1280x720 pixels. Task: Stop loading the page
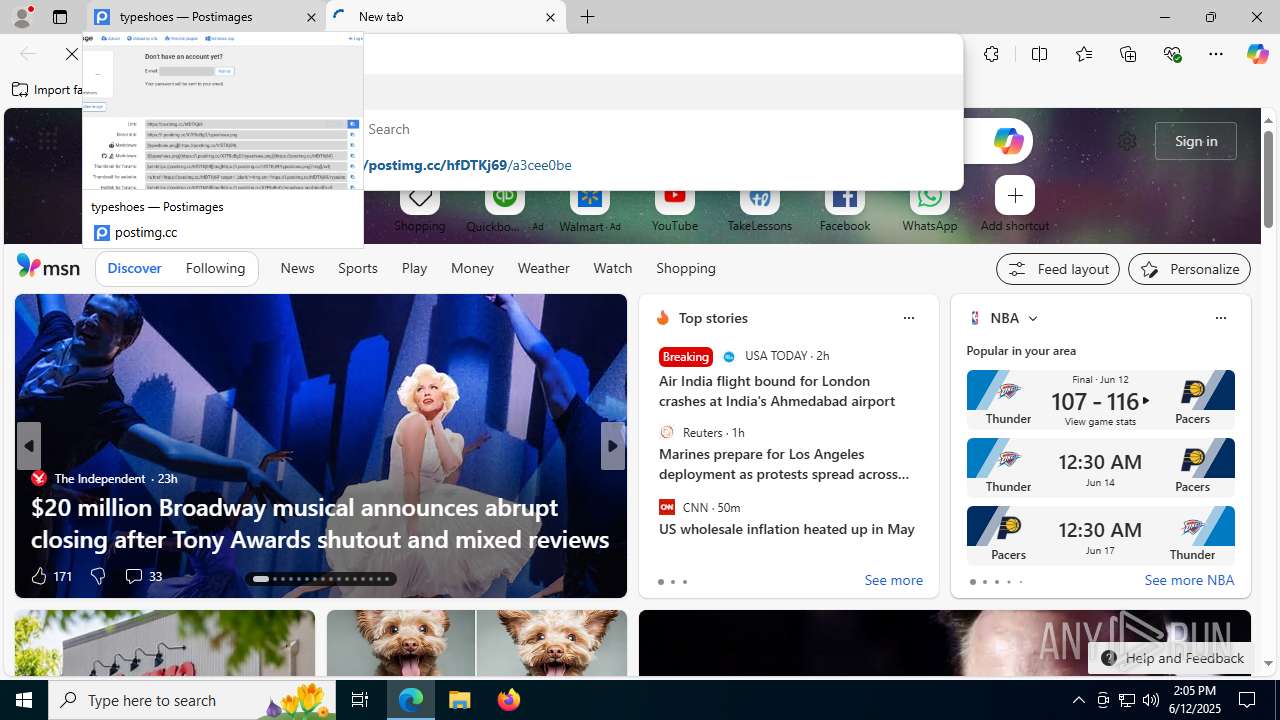tap(72, 54)
